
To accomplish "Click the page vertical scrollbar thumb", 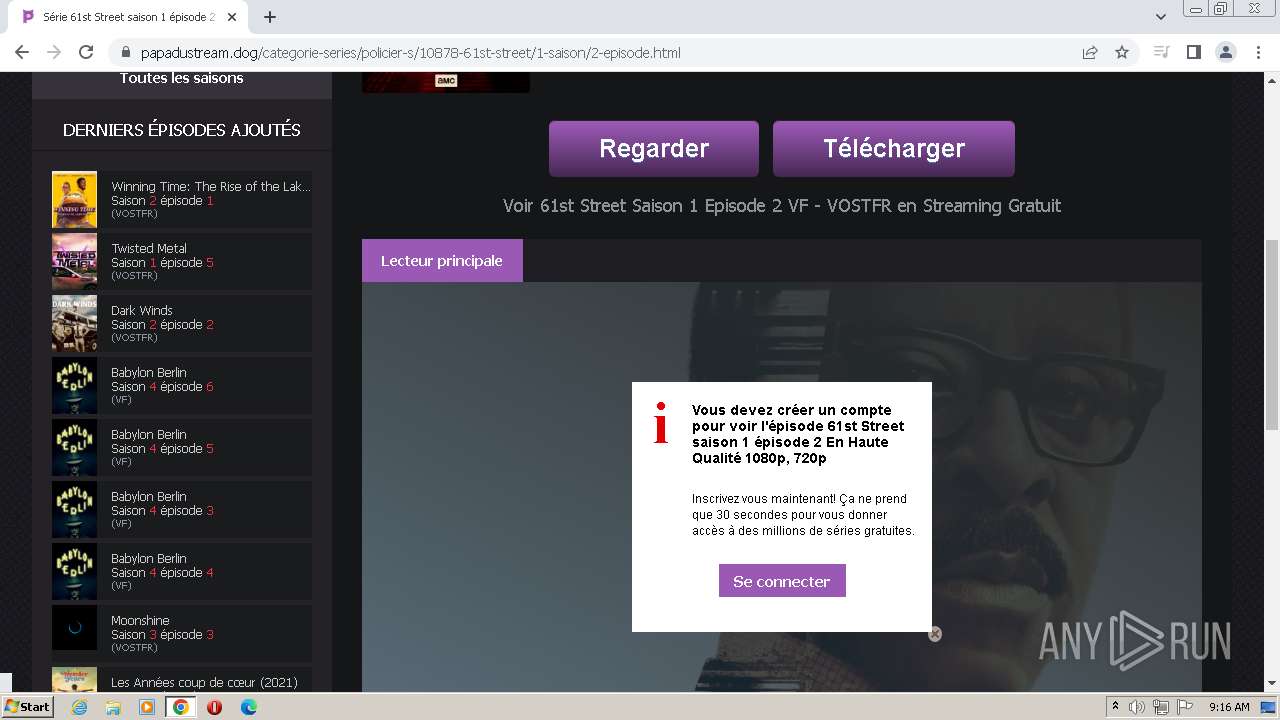I will pos(1272,335).
